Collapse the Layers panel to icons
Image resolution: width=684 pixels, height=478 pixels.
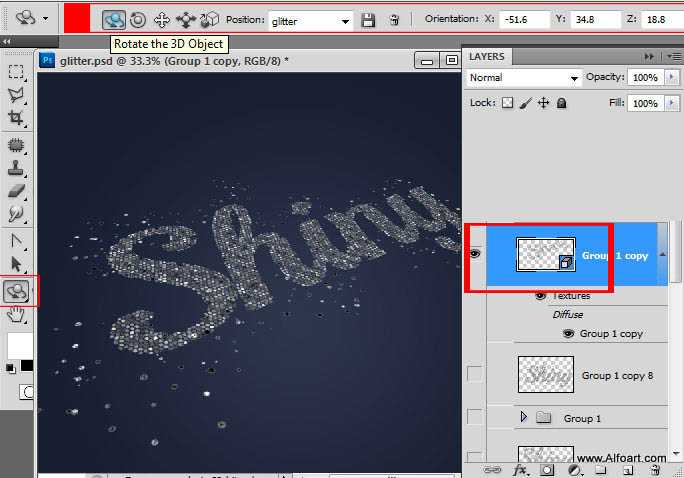coord(649,56)
